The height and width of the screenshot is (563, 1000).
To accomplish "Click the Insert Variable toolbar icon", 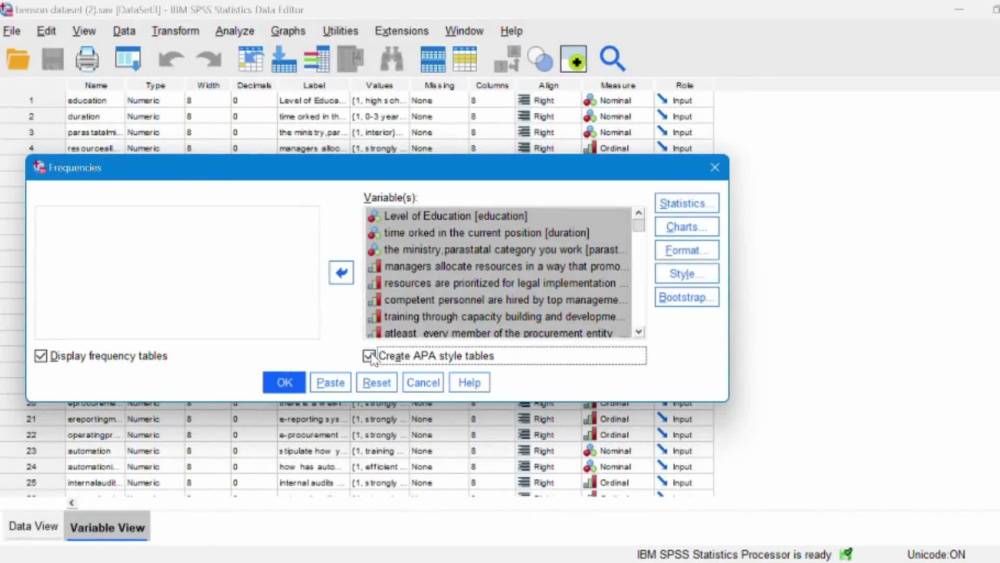I will pos(464,59).
